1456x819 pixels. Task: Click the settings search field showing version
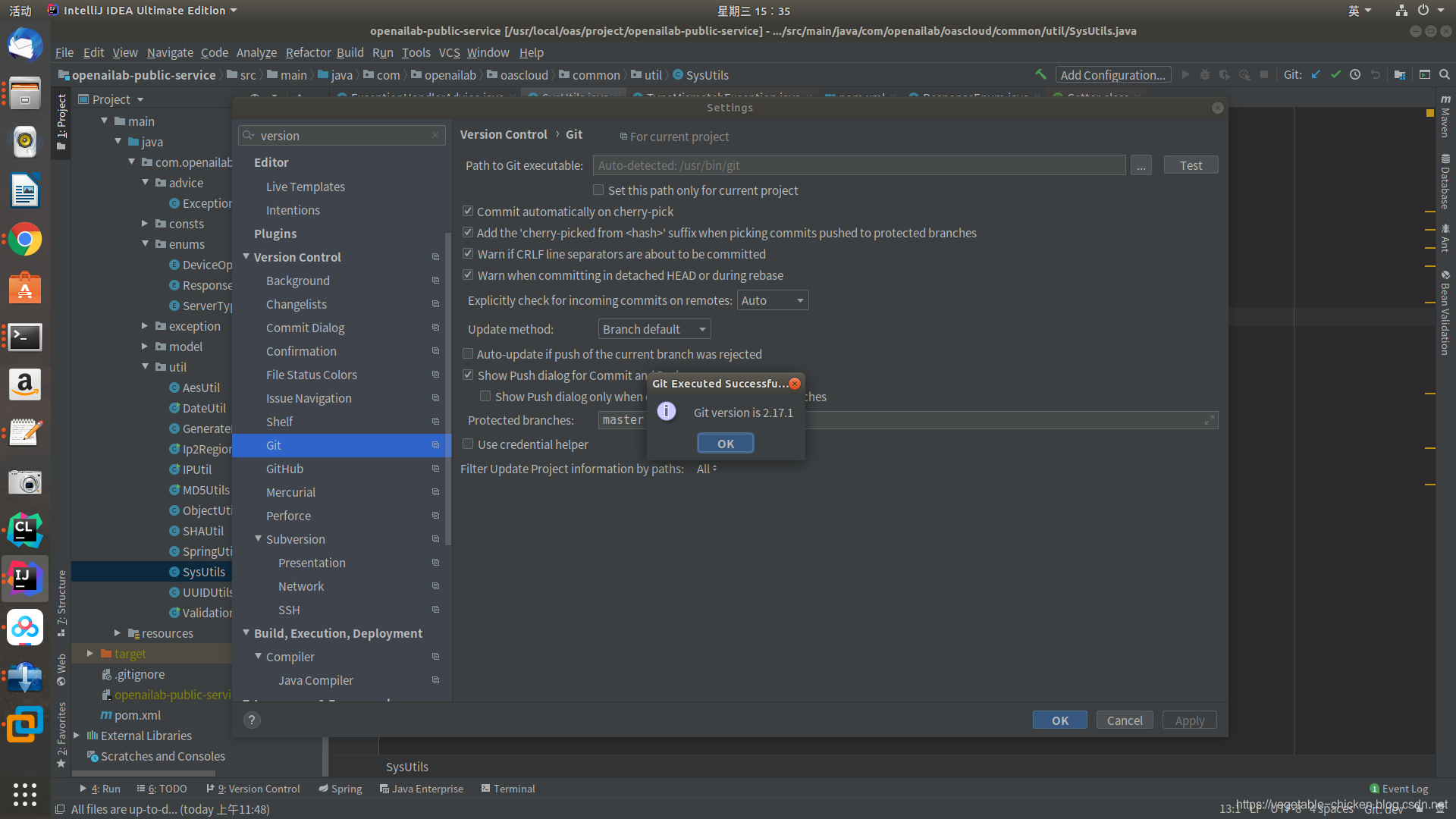[x=340, y=135]
